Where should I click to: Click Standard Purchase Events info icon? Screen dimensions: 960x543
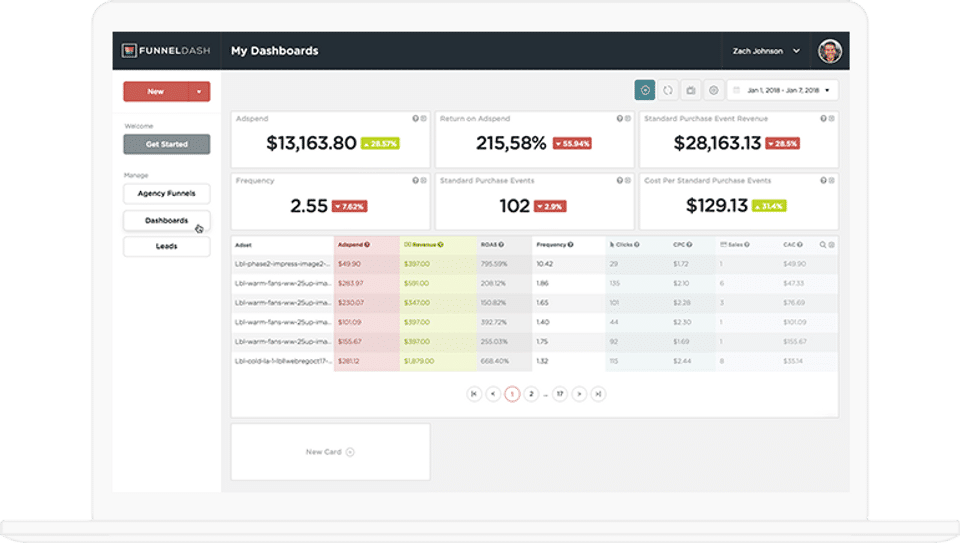tap(620, 181)
